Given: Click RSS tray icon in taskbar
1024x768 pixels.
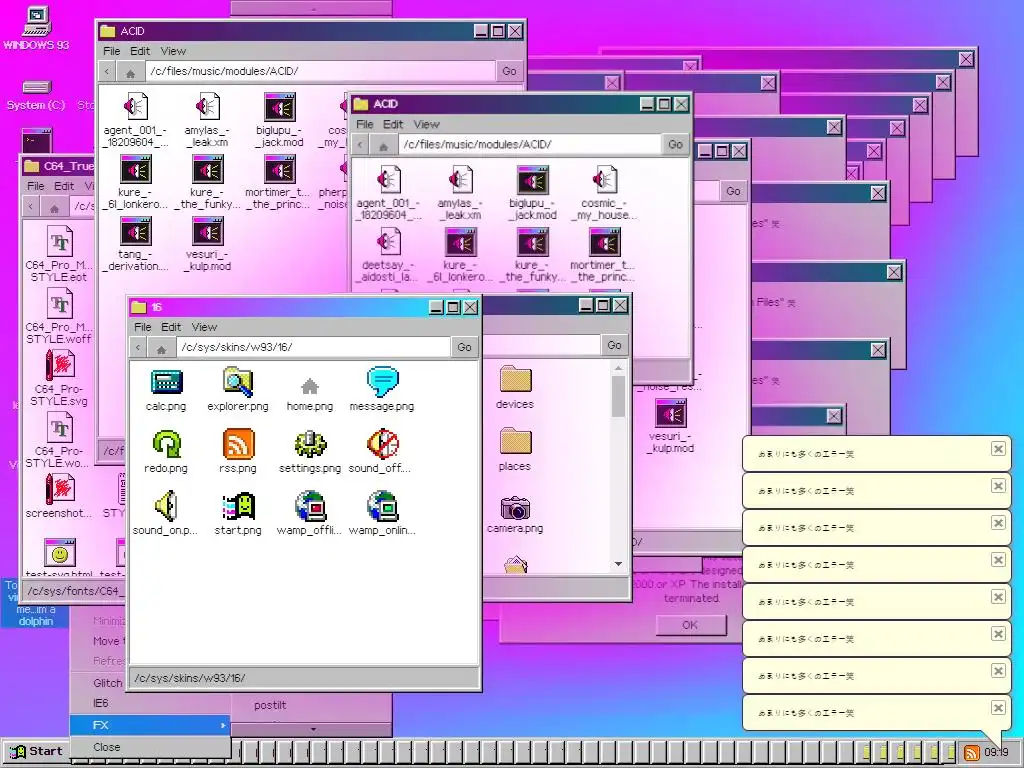Looking at the screenshot, I should (972, 752).
